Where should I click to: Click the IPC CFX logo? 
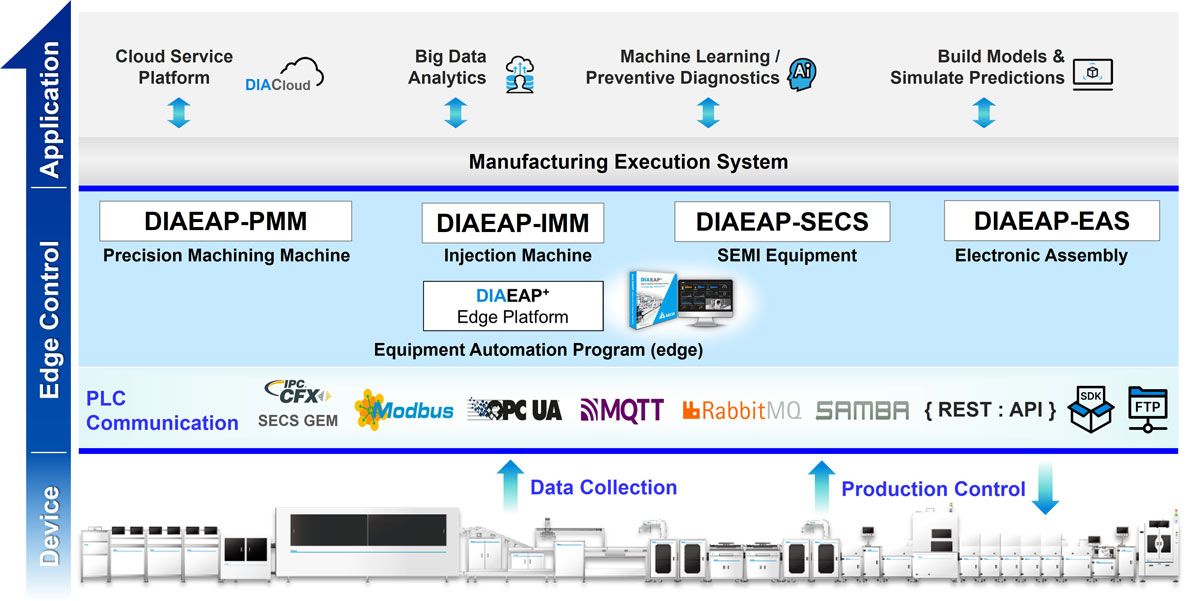tap(295, 391)
